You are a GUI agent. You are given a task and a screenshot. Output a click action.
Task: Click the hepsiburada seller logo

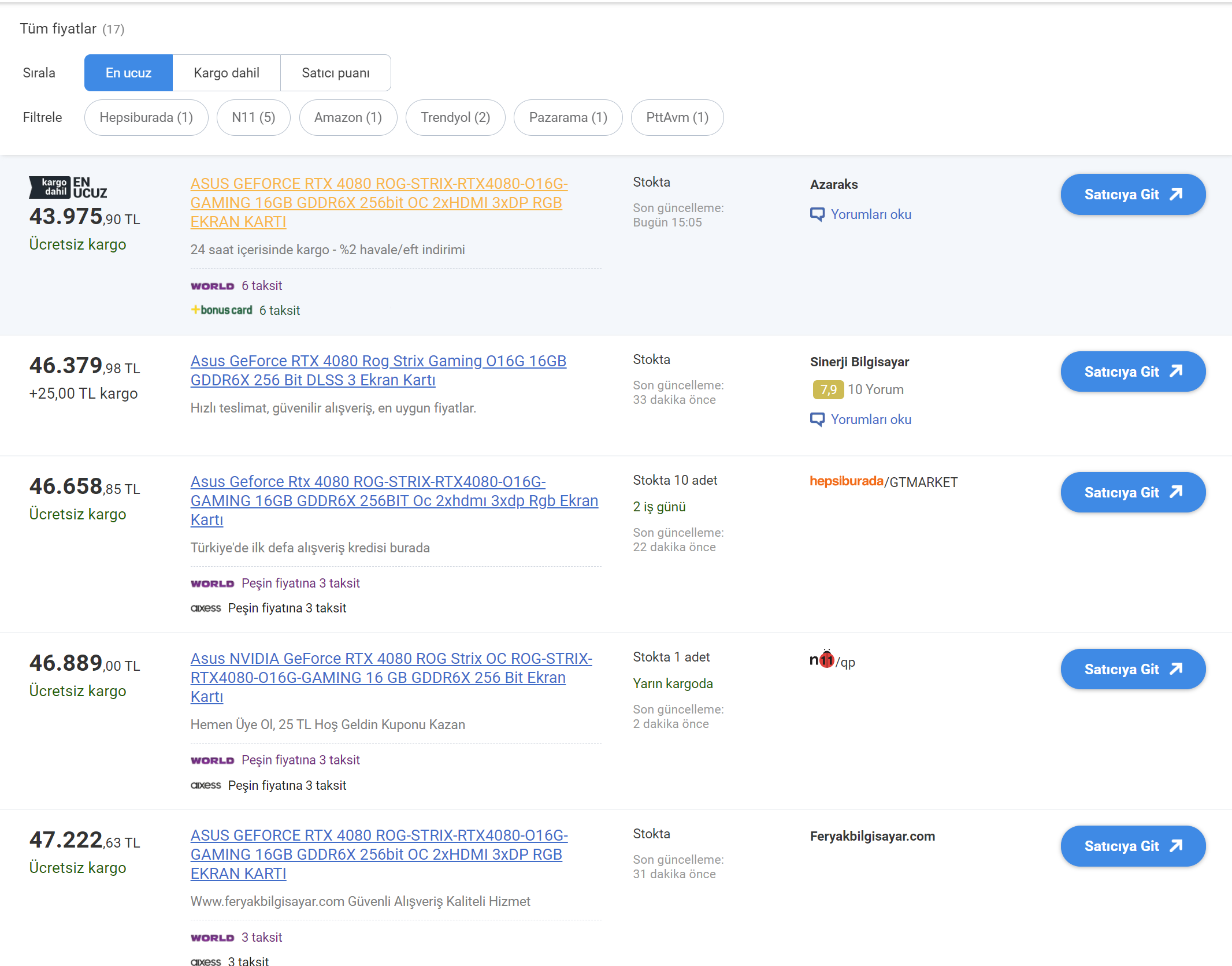pos(847,481)
